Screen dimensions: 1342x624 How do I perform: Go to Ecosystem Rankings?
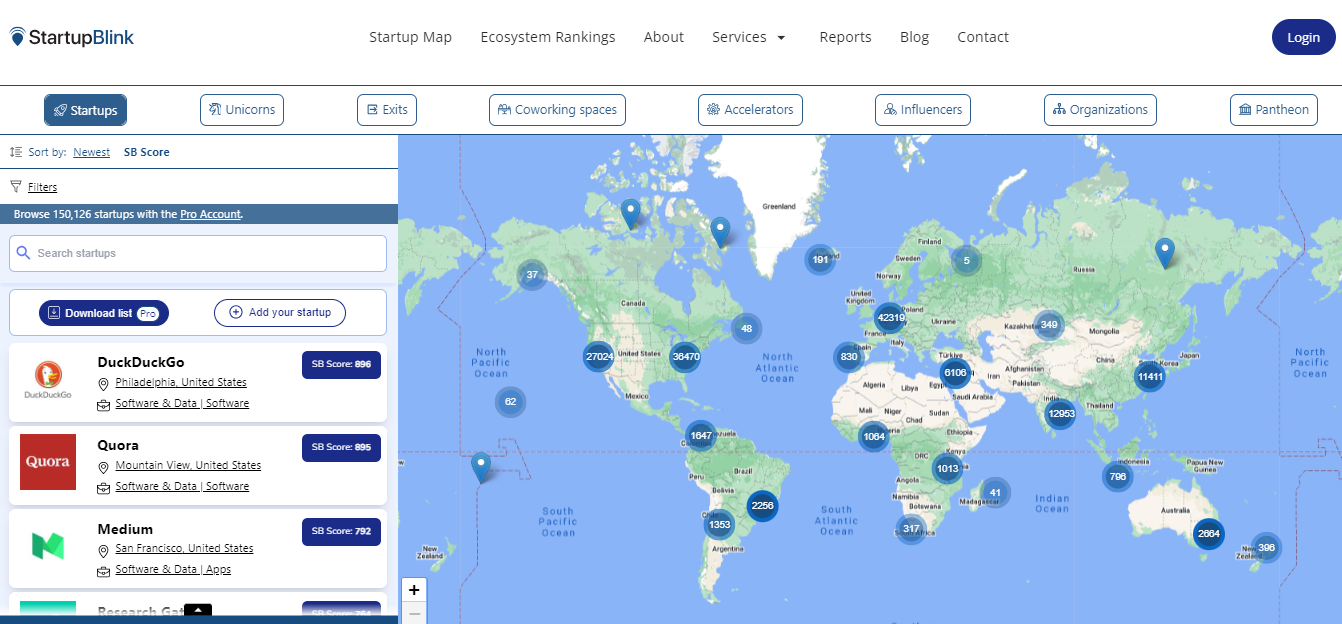coord(548,37)
